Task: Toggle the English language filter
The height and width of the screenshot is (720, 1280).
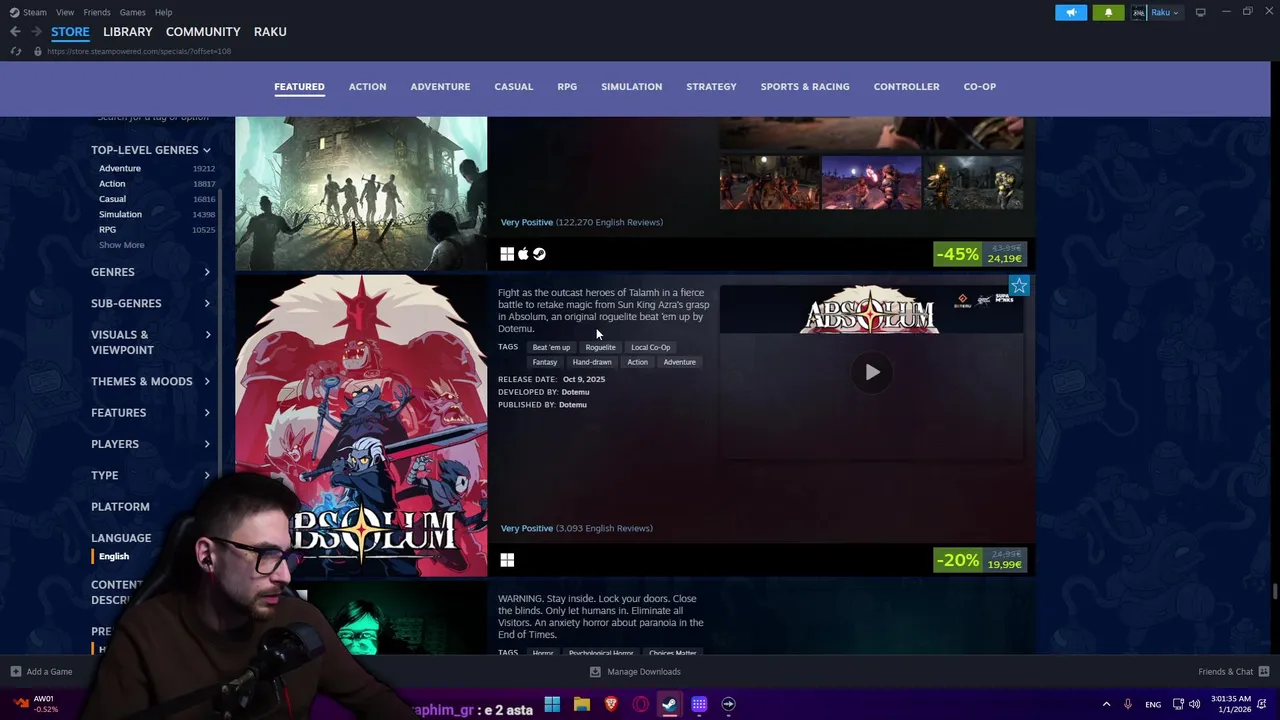Action: [x=114, y=556]
